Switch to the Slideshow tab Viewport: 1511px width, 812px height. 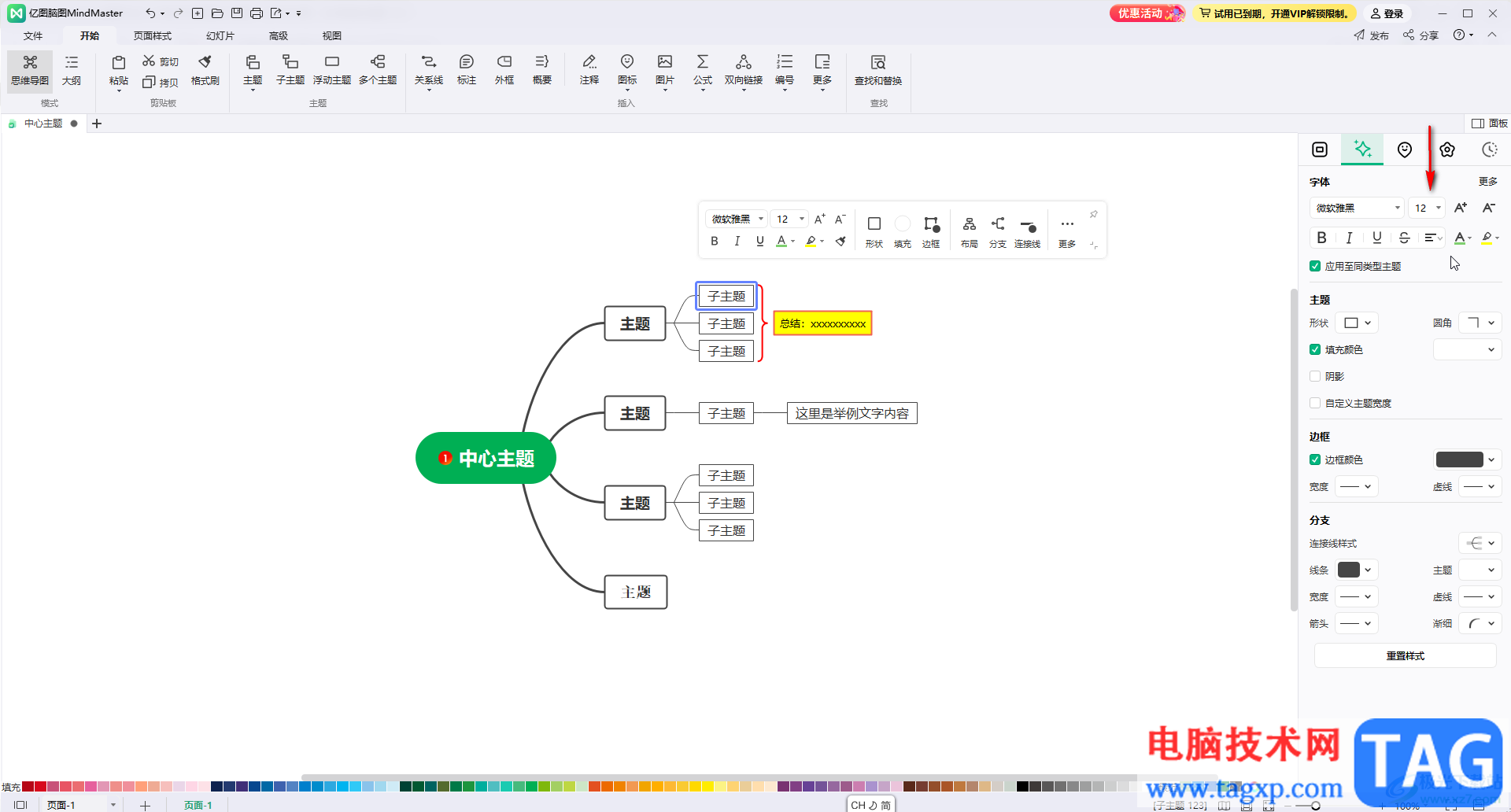click(220, 35)
